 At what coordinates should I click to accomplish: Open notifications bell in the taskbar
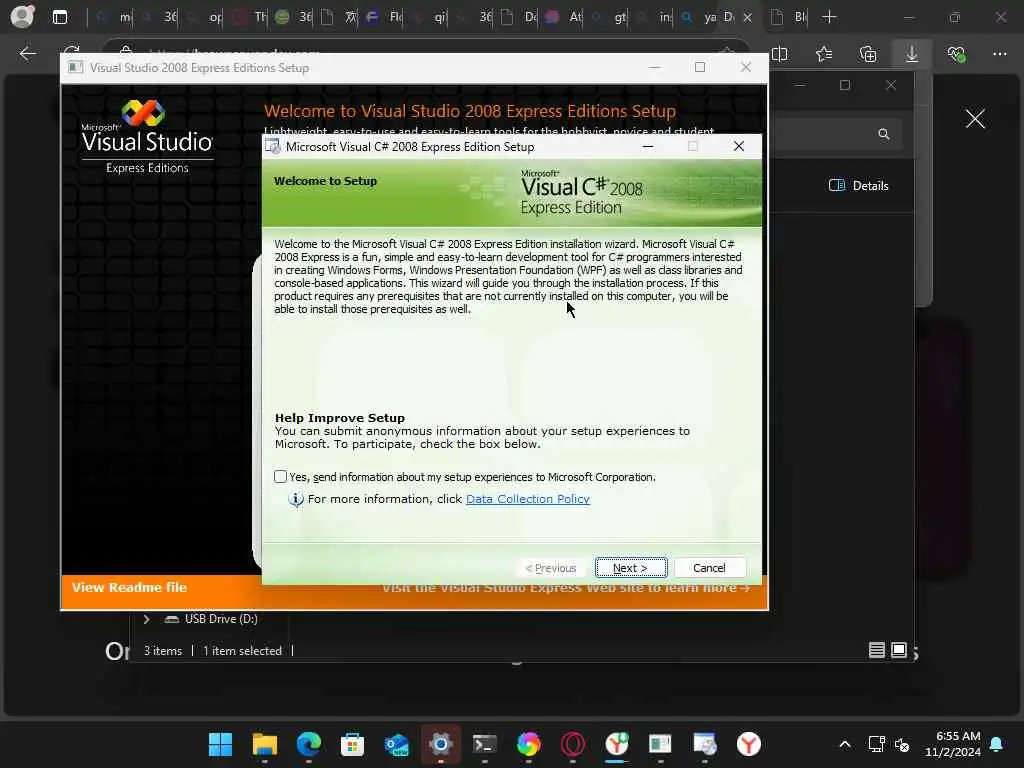pyautogui.click(x=997, y=744)
